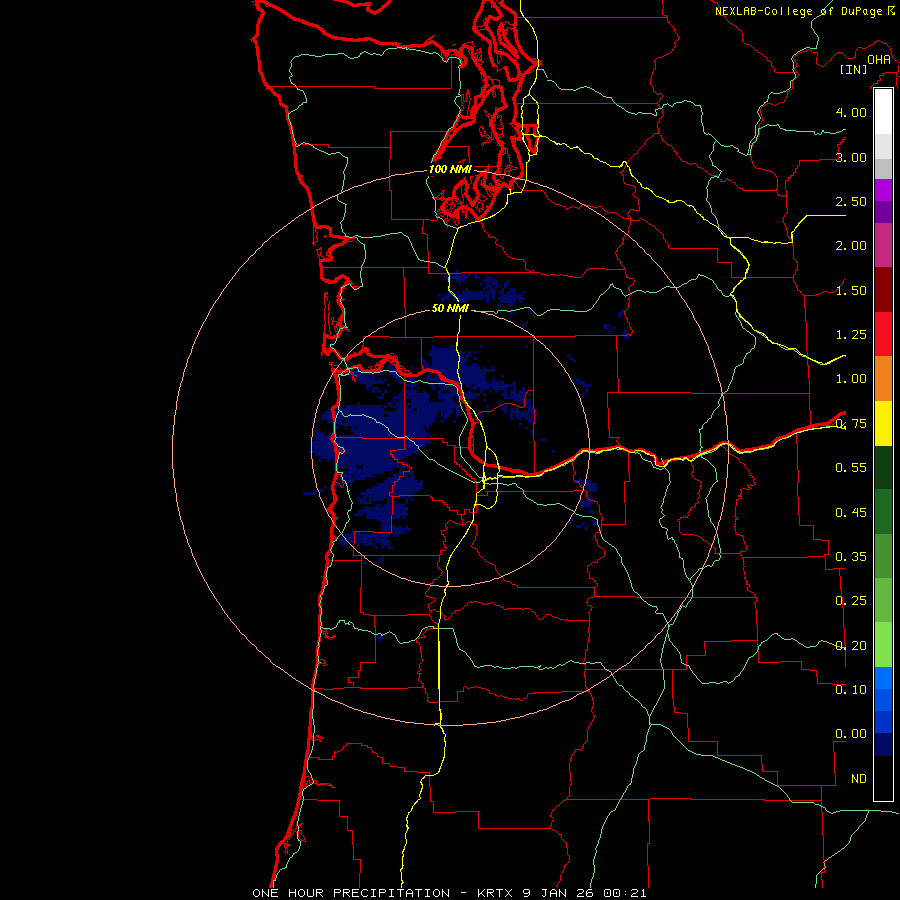The width and height of the screenshot is (900, 900).
Task: Click the '2.50' legend value
Action: [x=851, y=201]
